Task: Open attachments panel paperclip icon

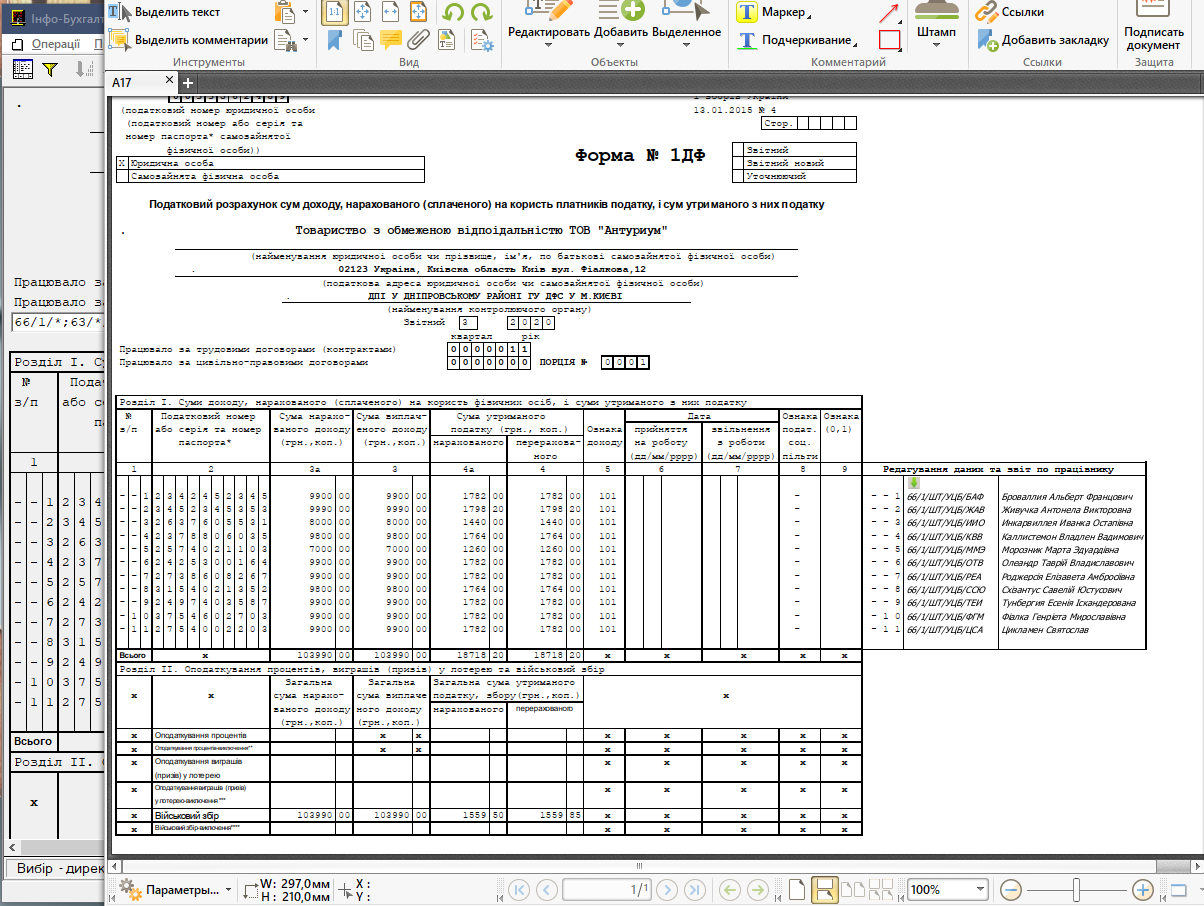Action: [418, 40]
